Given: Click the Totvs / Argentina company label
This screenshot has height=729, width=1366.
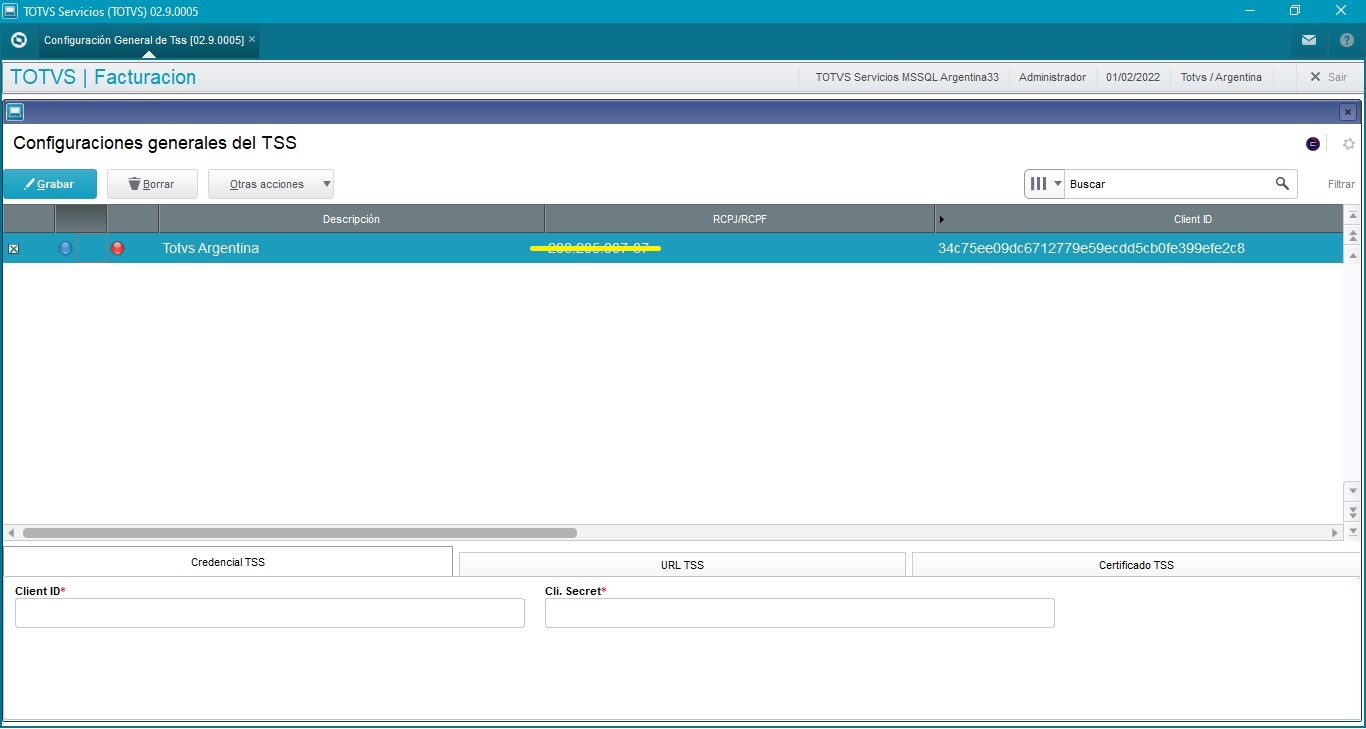Looking at the screenshot, I should (x=1221, y=77).
